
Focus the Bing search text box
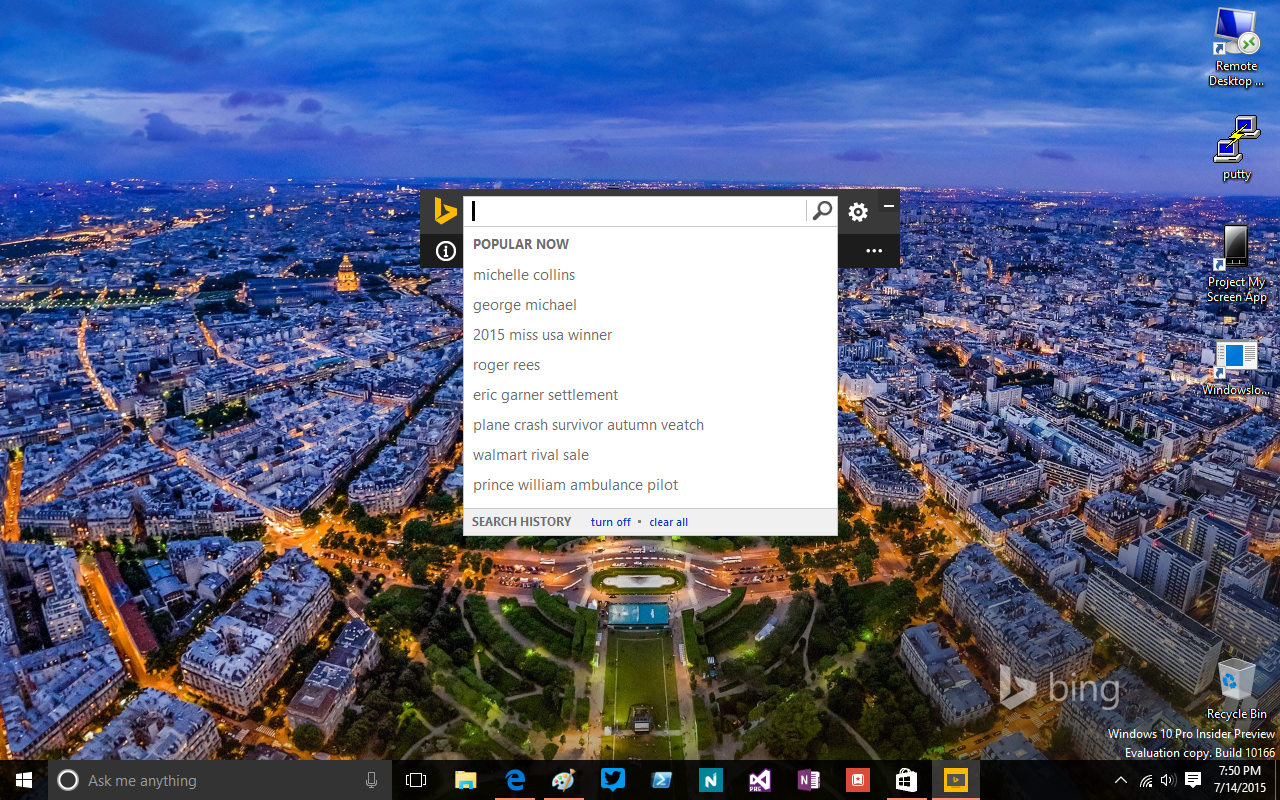coord(636,211)
